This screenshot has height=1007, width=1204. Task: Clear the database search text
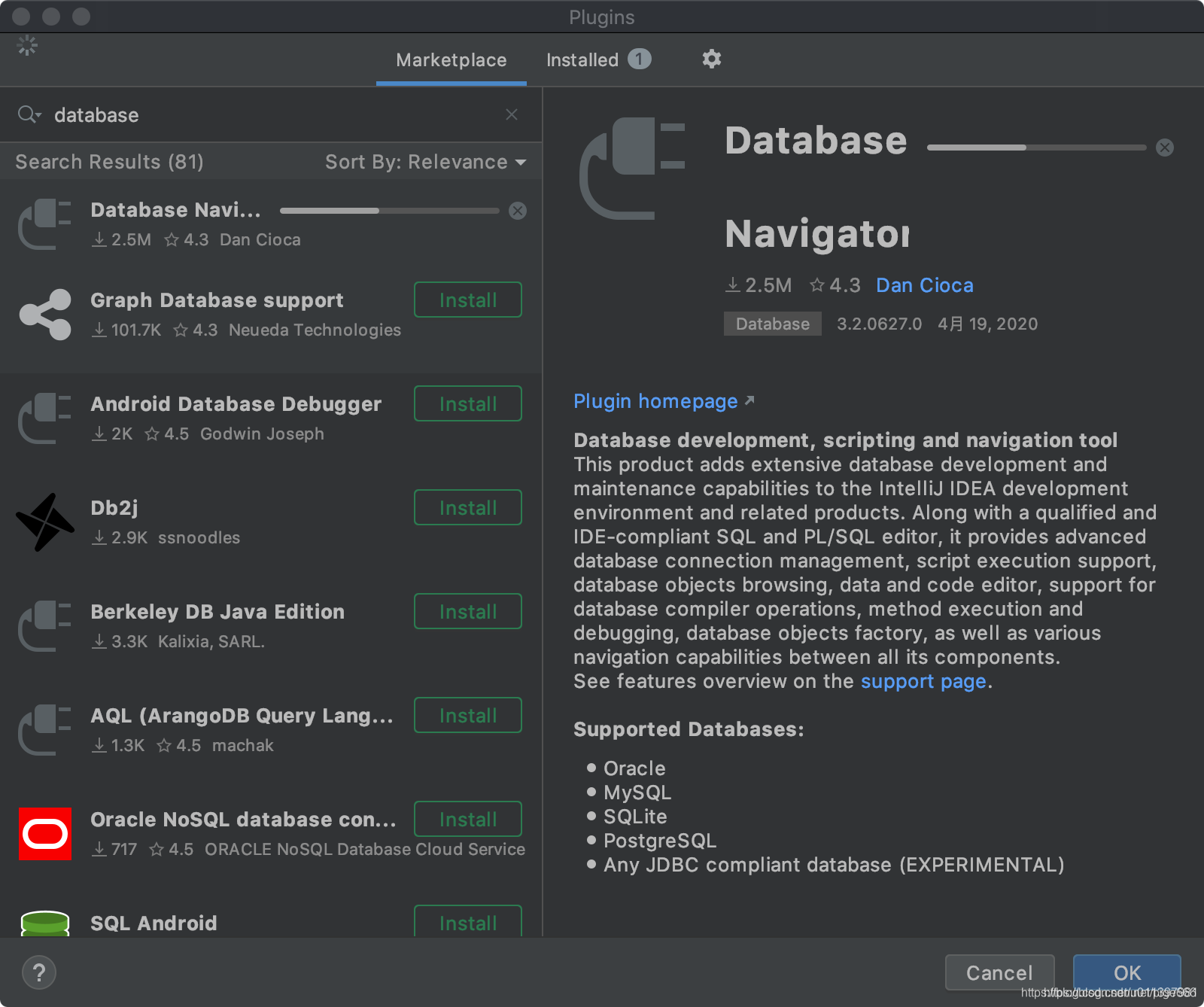[x=512, y=114]
